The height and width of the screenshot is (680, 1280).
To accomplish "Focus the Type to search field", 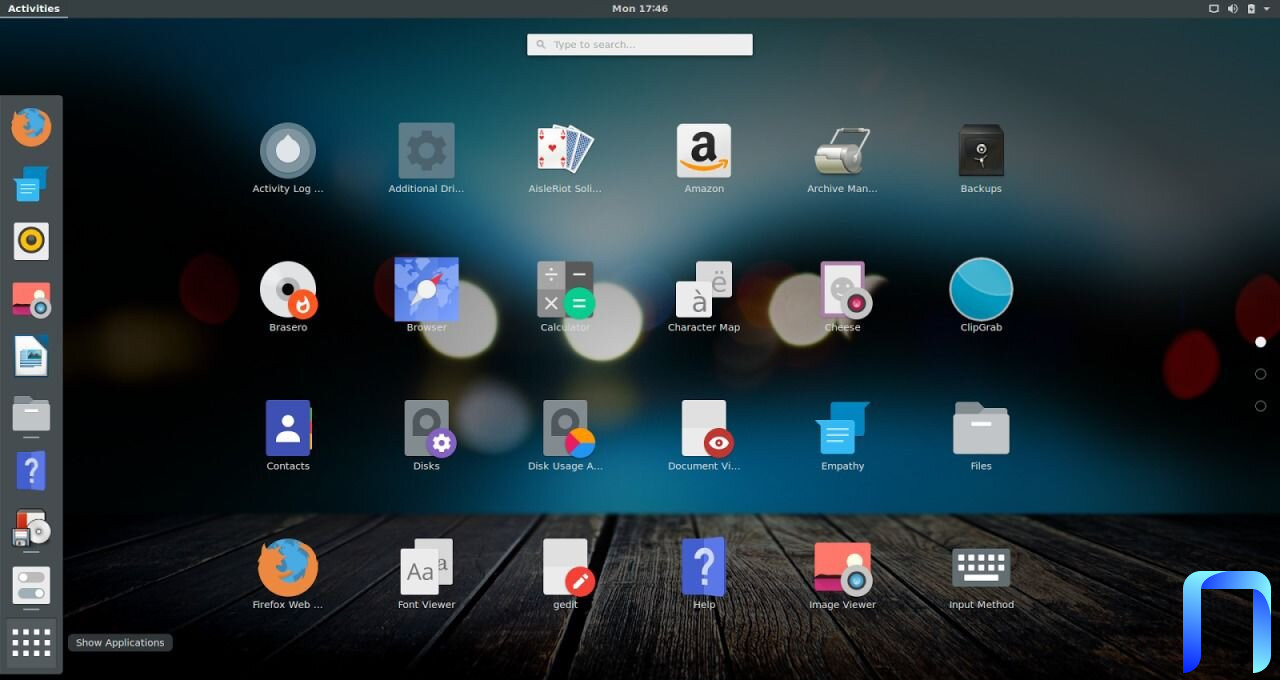I will point(640,44).
